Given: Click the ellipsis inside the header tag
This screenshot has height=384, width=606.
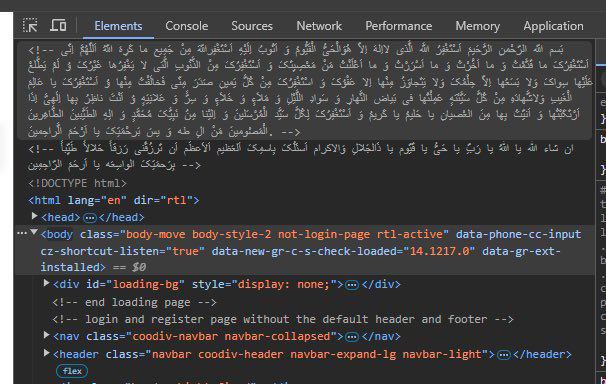Looking at the screenshot, I should pyautogui.click(x=504, y=355).
